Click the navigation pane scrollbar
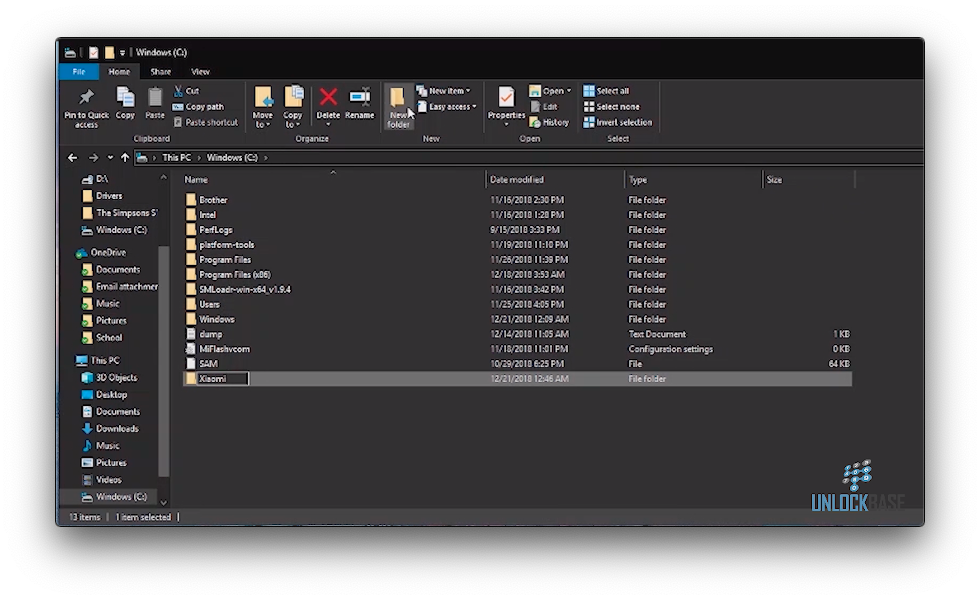The width and height of the screenshot is (980, 600). [x=164, y=359]
